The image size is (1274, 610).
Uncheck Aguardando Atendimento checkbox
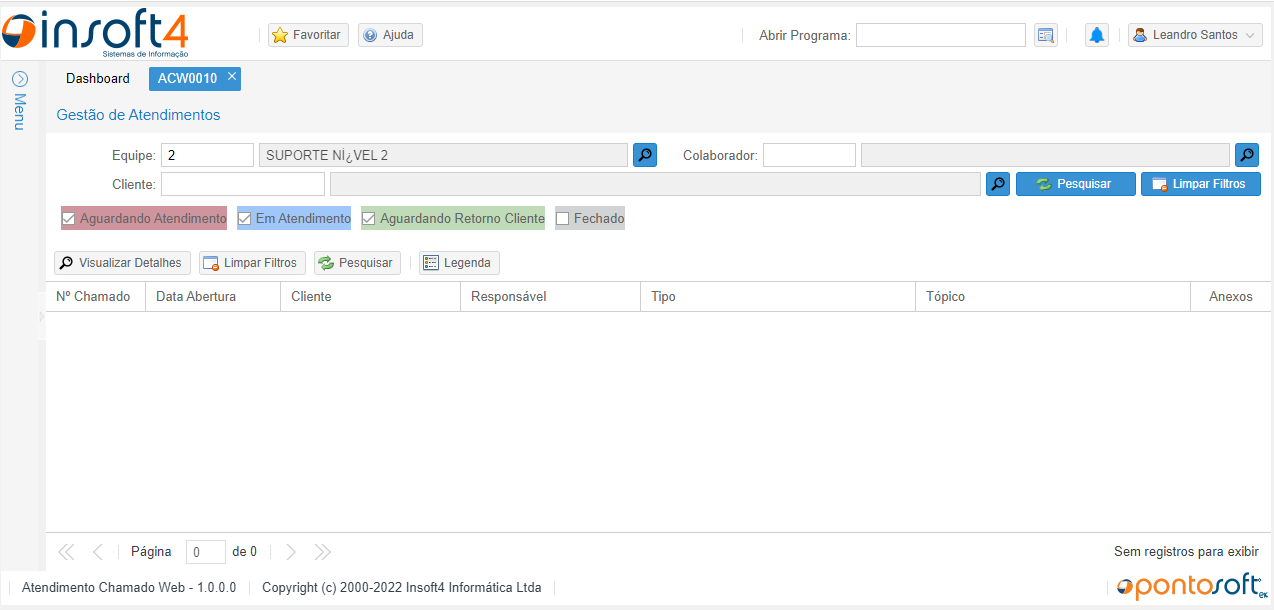(x=69, y=219)
